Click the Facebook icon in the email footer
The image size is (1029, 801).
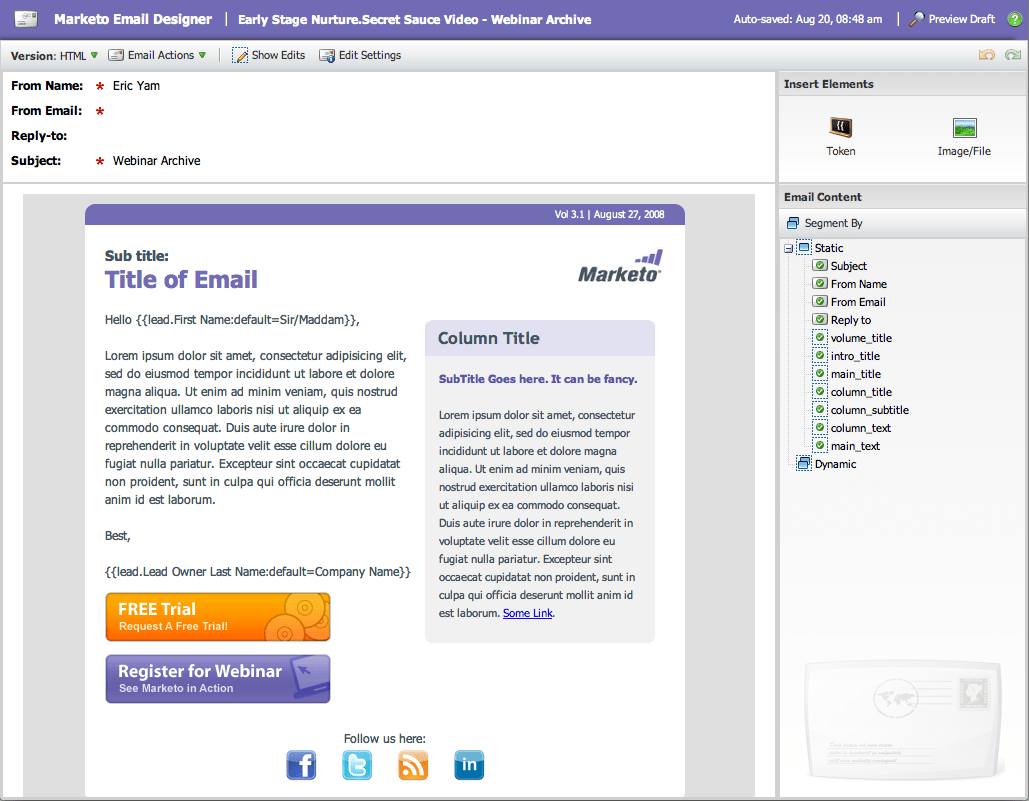[x=301, y=764]
